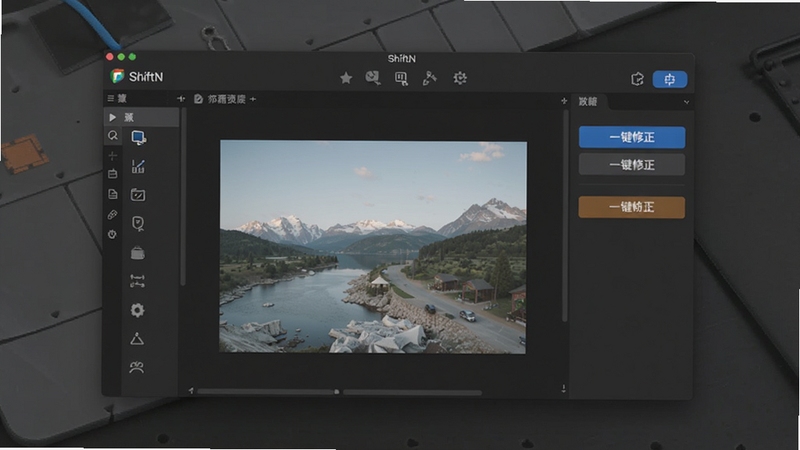Select the right panel's header tab

coord(588,102)
